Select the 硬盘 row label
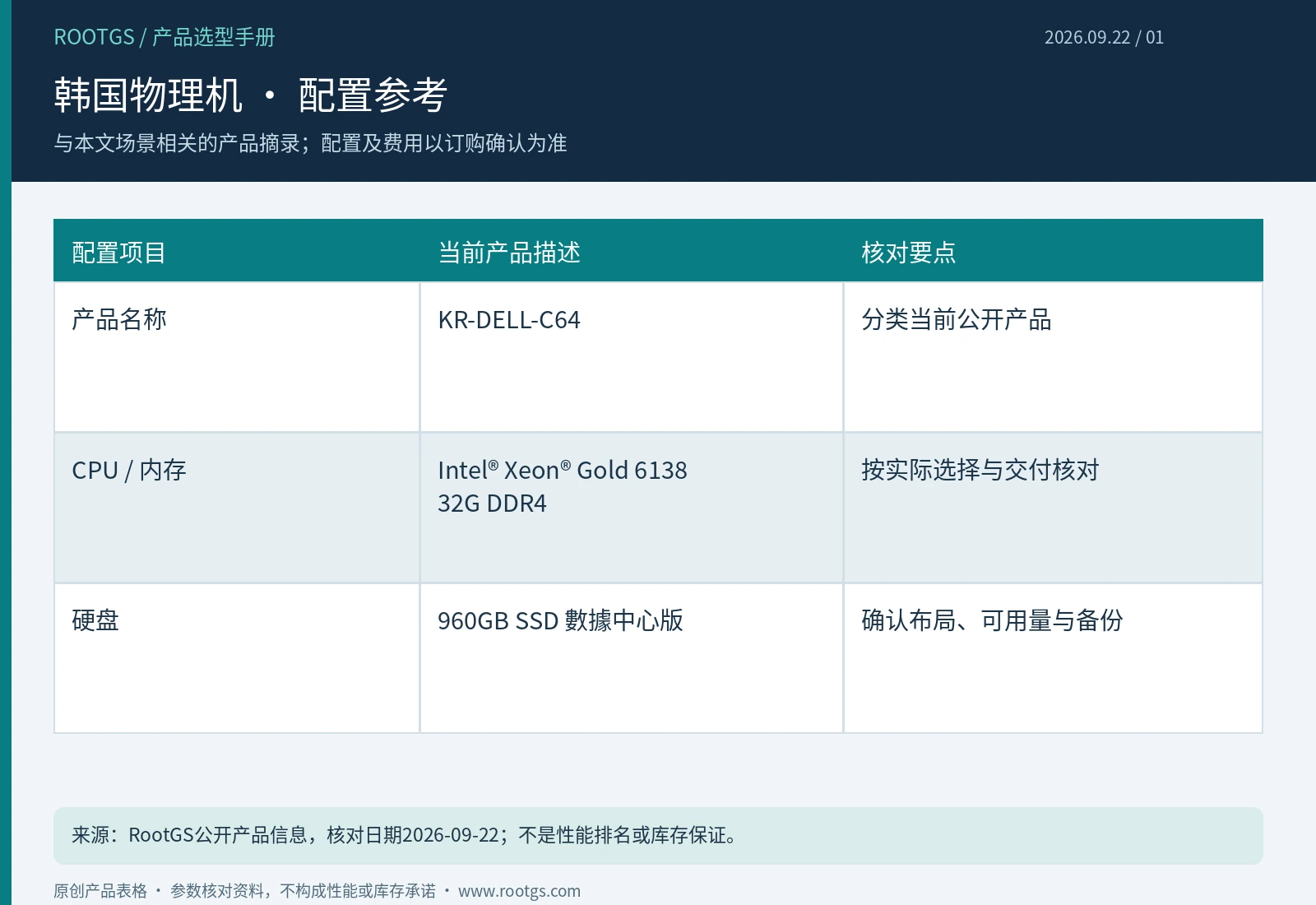Screen dimensions: 1316x905 pyautogui.click(x=95, y=620)
